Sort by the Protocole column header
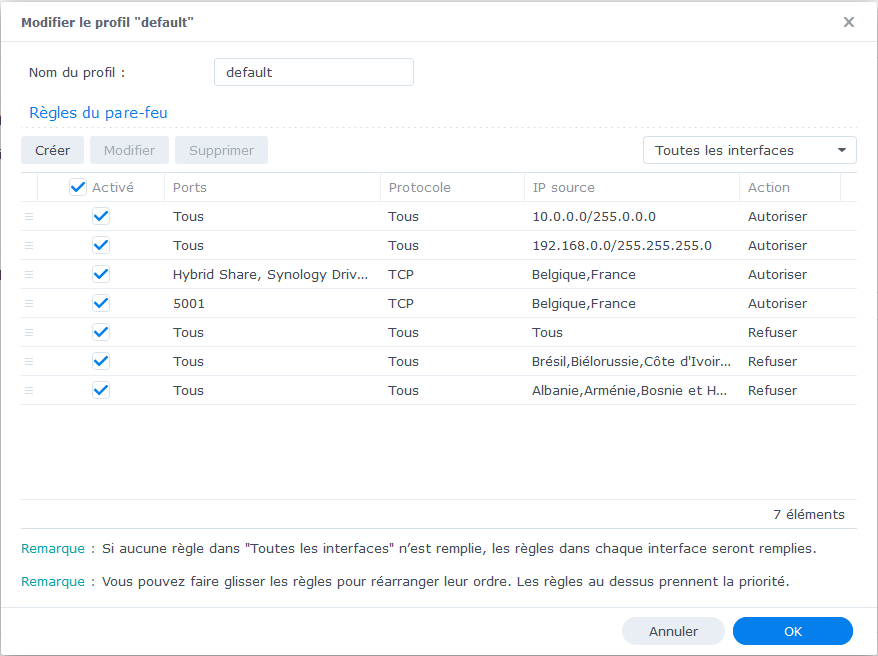 coord(452,188)
